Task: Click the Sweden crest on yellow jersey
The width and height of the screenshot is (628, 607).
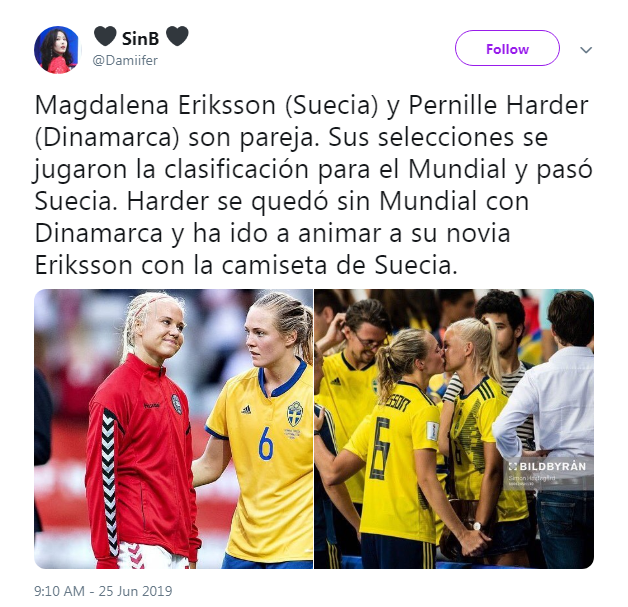Action: click(x=295, y=414)
